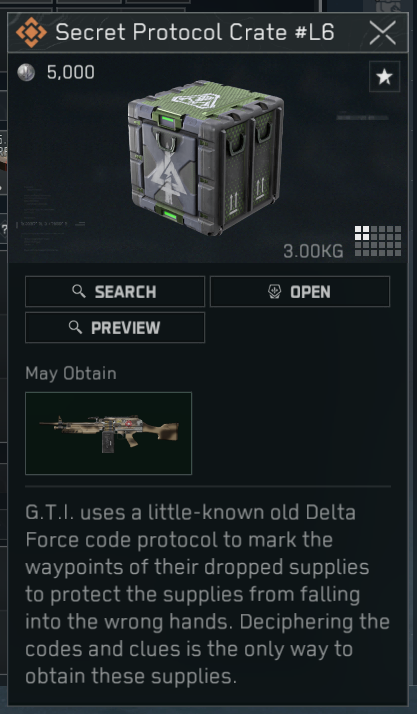Click the Secret Protocol Crate #L6 title
417x714 pixels.
click(195, 33)
